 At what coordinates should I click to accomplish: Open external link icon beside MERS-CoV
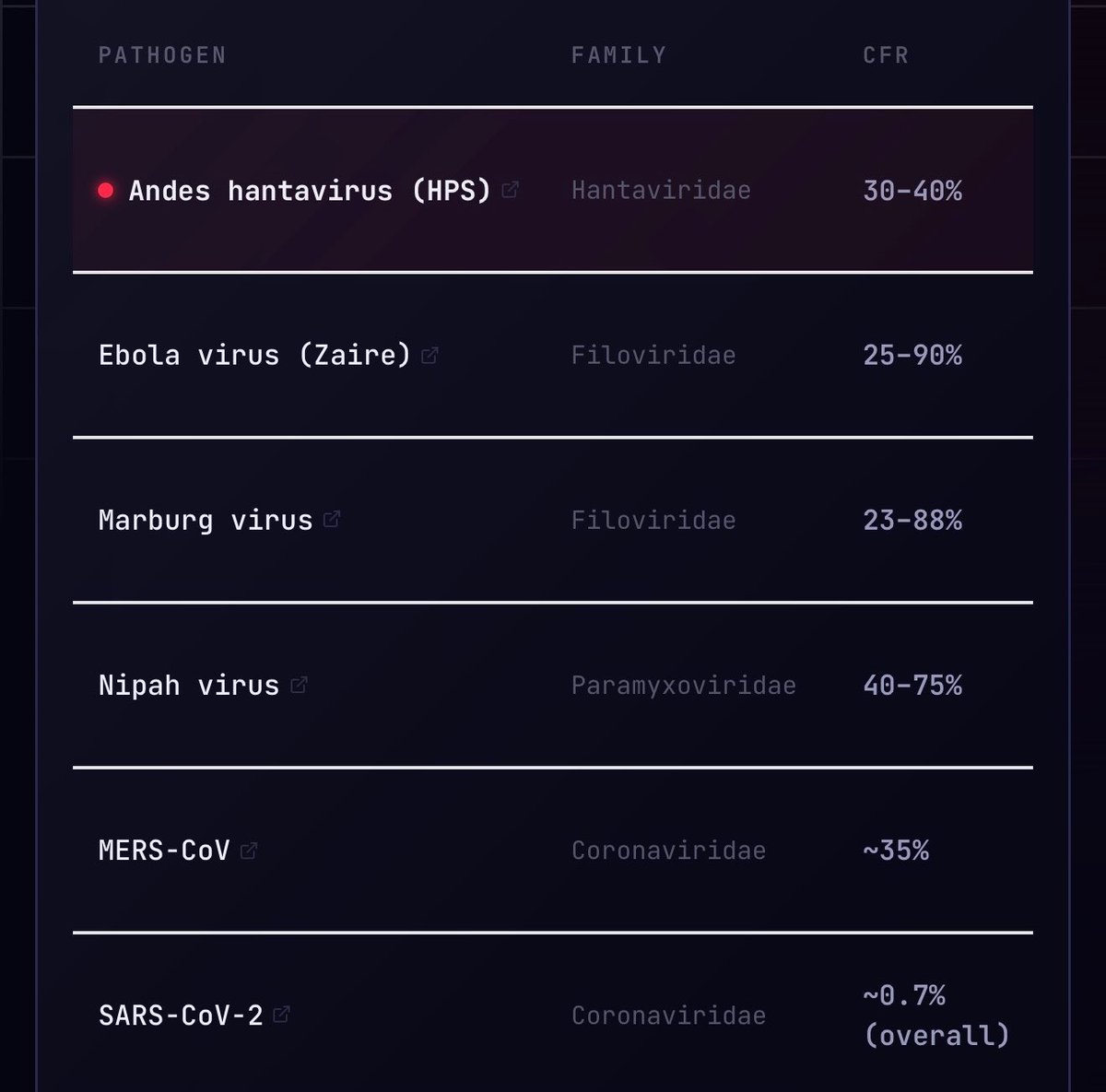[x=249, y=851]
